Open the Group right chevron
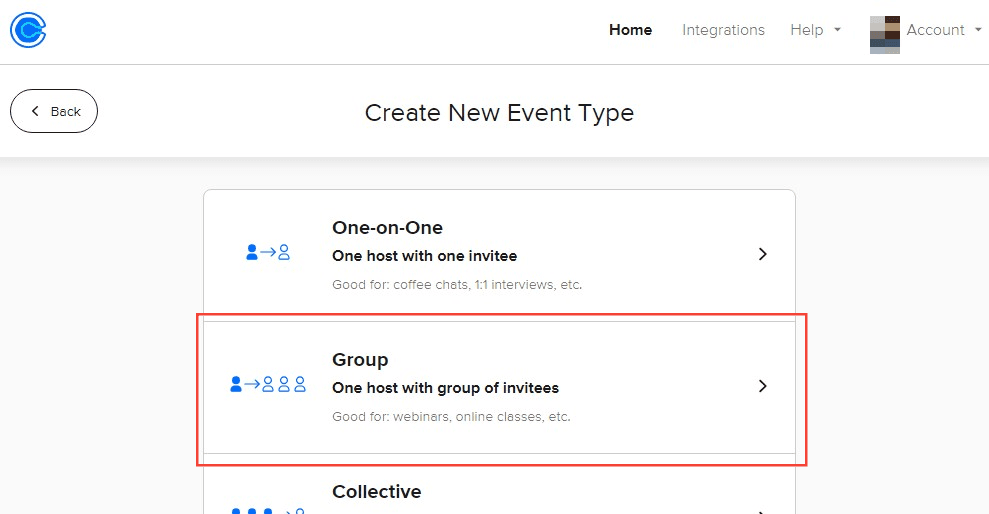This screenshot has height=514, width=989. click(x=763, y=386)
